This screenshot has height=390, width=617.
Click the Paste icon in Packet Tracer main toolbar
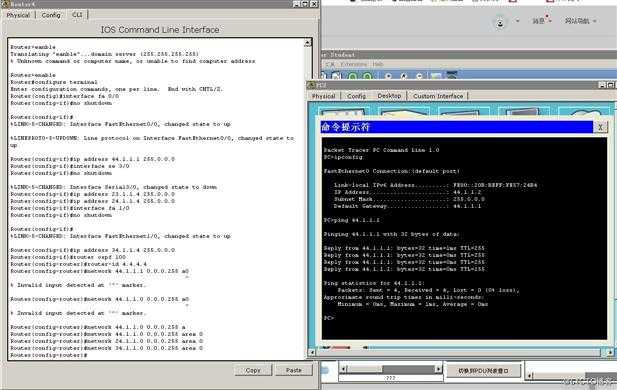[336, 76]
